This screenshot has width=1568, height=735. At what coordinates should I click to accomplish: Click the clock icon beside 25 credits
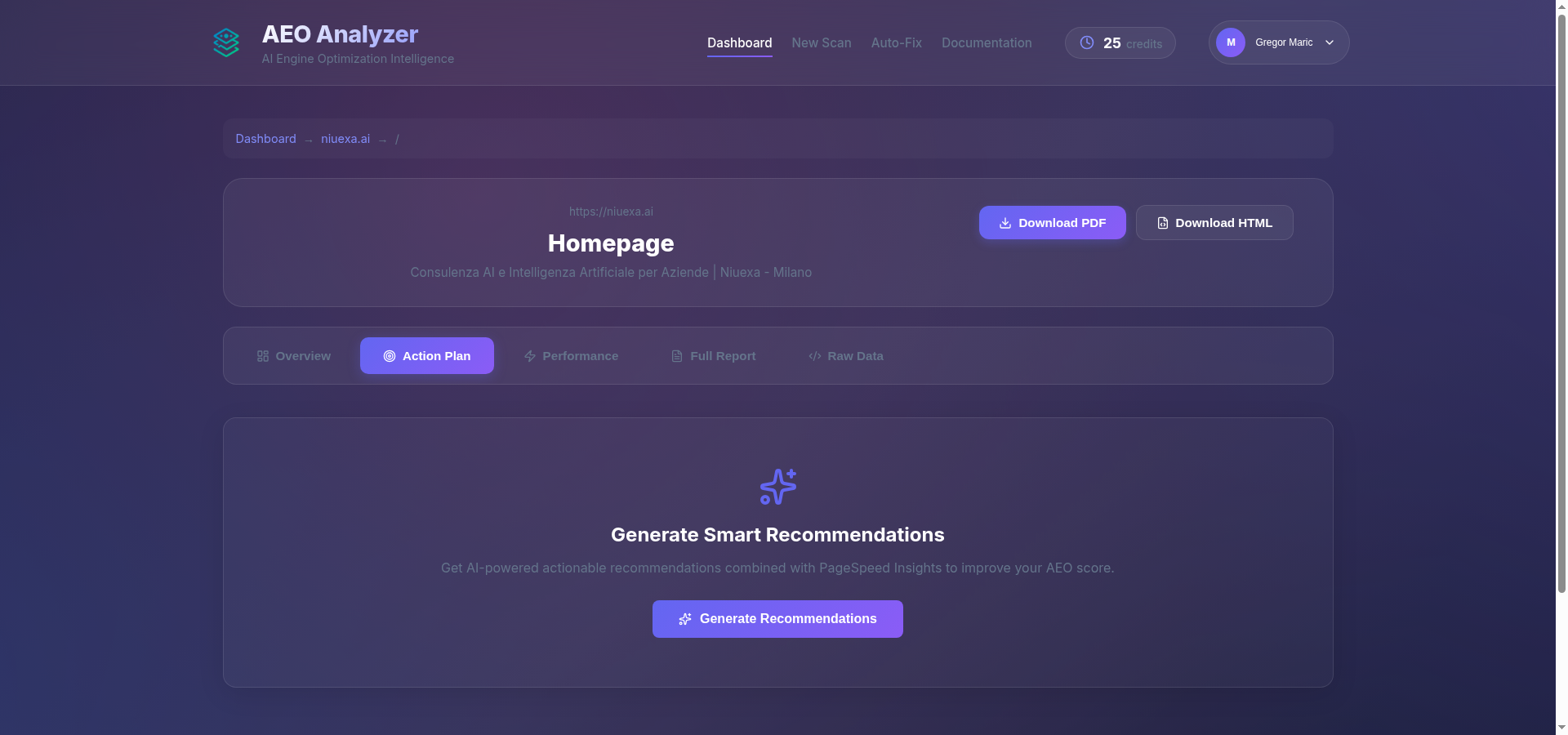coord(1087,42)
